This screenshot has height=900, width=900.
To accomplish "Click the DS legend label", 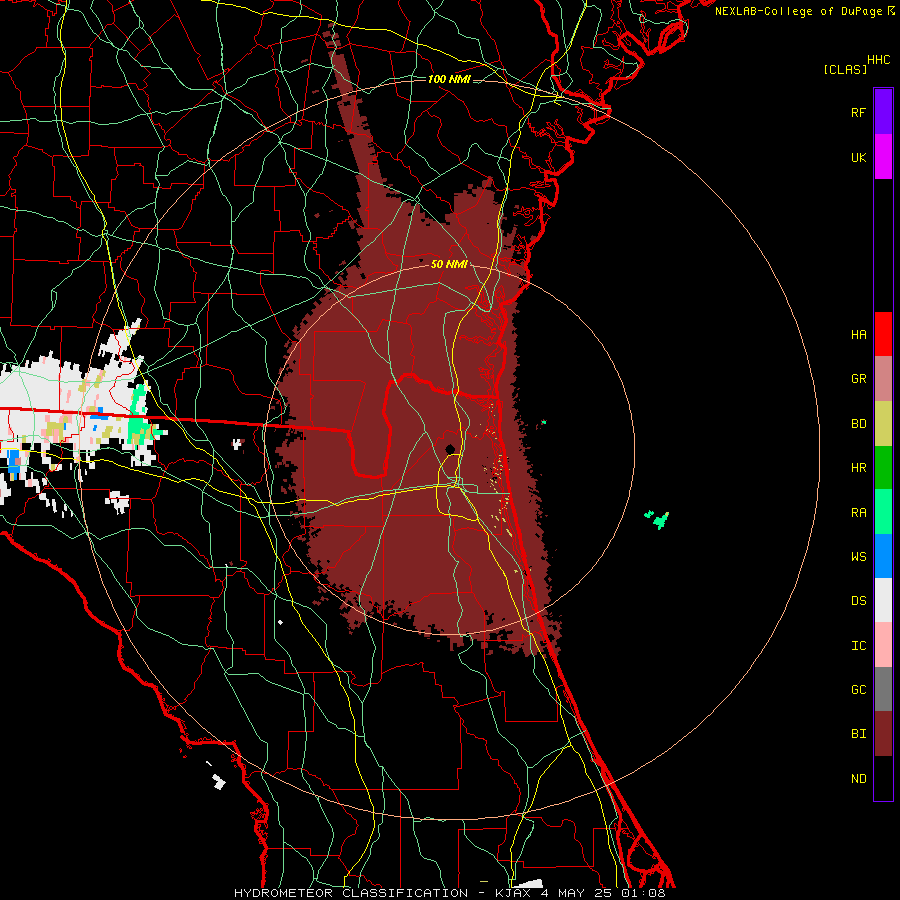I will tap(858, 600).
